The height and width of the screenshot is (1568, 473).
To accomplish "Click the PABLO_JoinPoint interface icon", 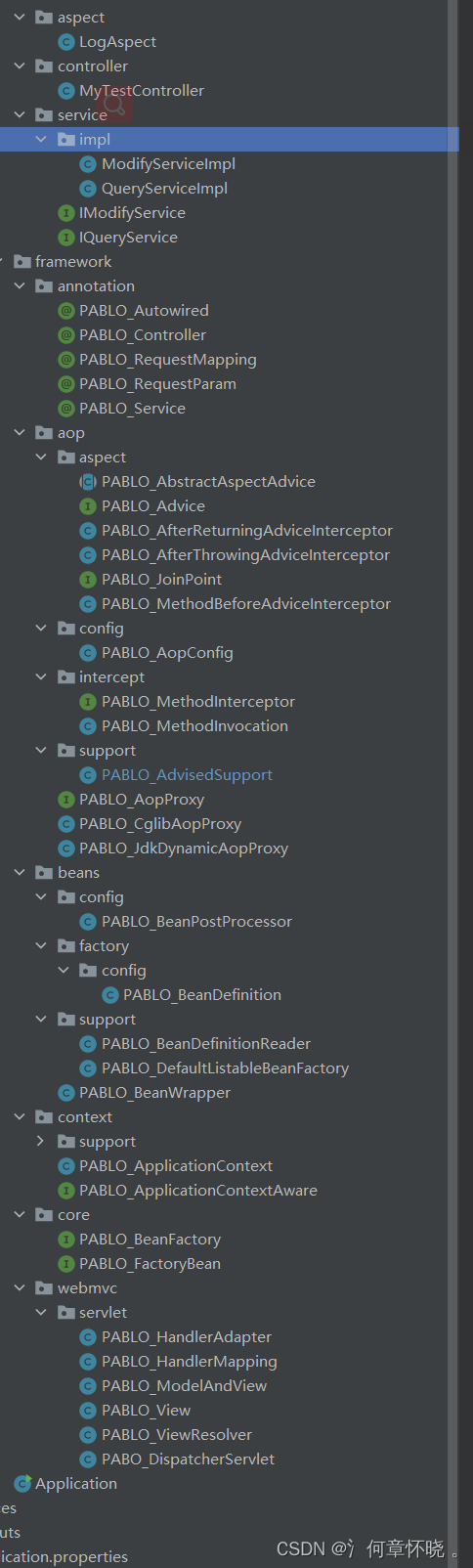I will (x=88, y=580).
